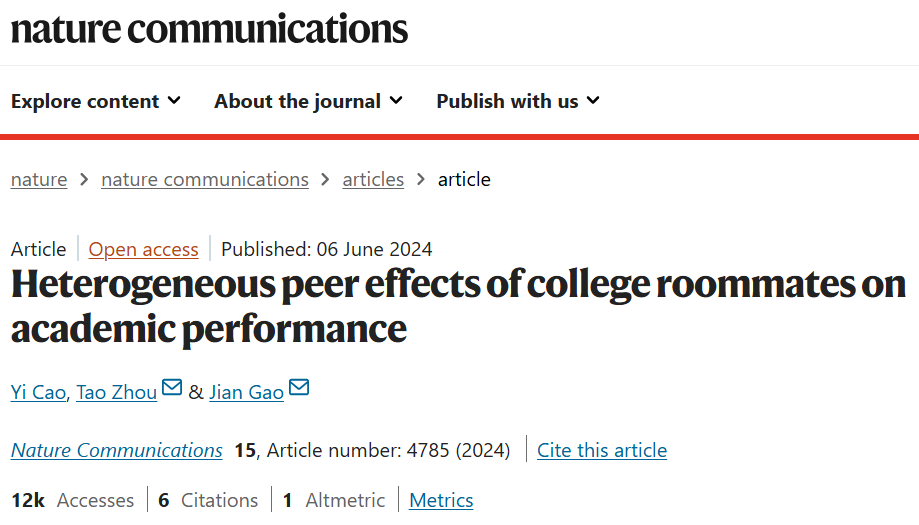Open author Tao Zhou's details
919x525 pixels.
click(x=116, y=392)
